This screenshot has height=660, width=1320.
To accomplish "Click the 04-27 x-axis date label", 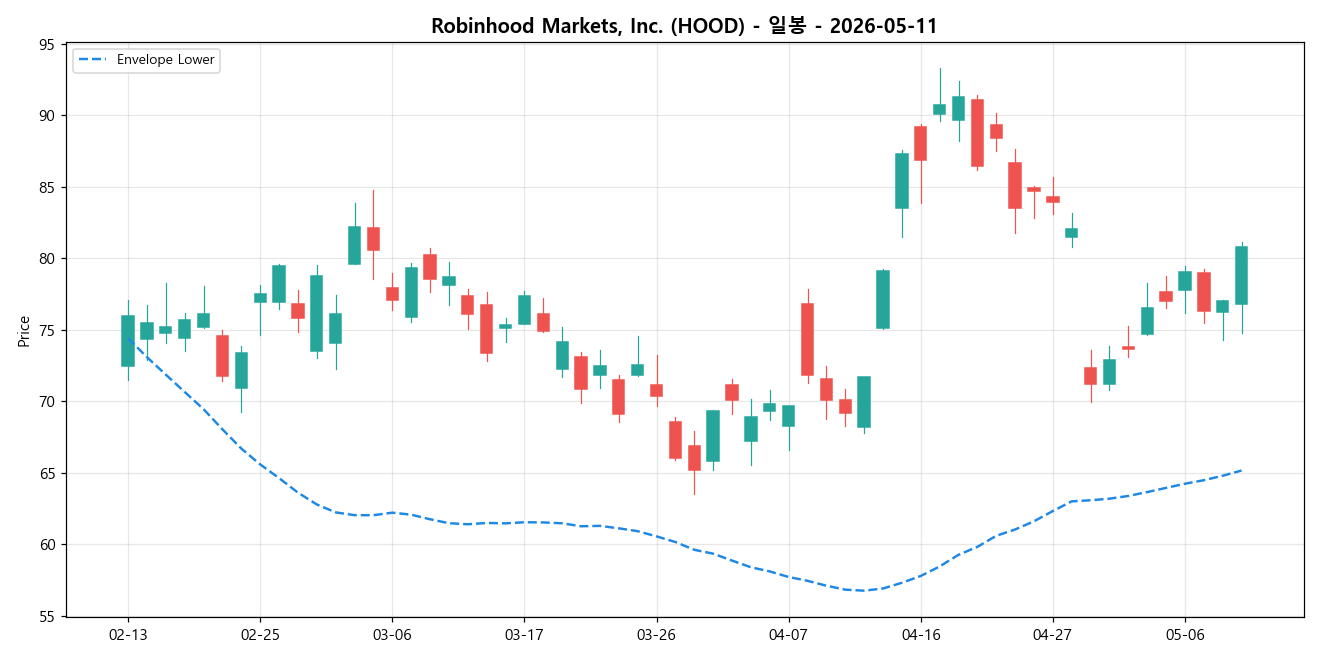I will point(1053,635).
